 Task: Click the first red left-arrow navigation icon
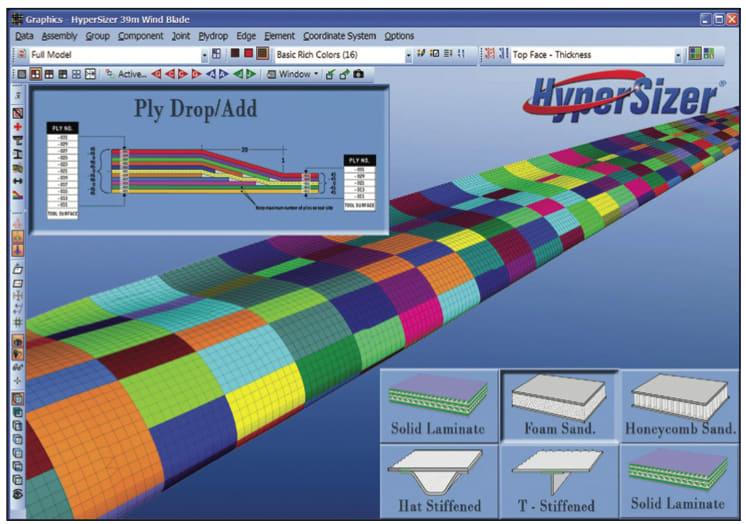[156, 74]
